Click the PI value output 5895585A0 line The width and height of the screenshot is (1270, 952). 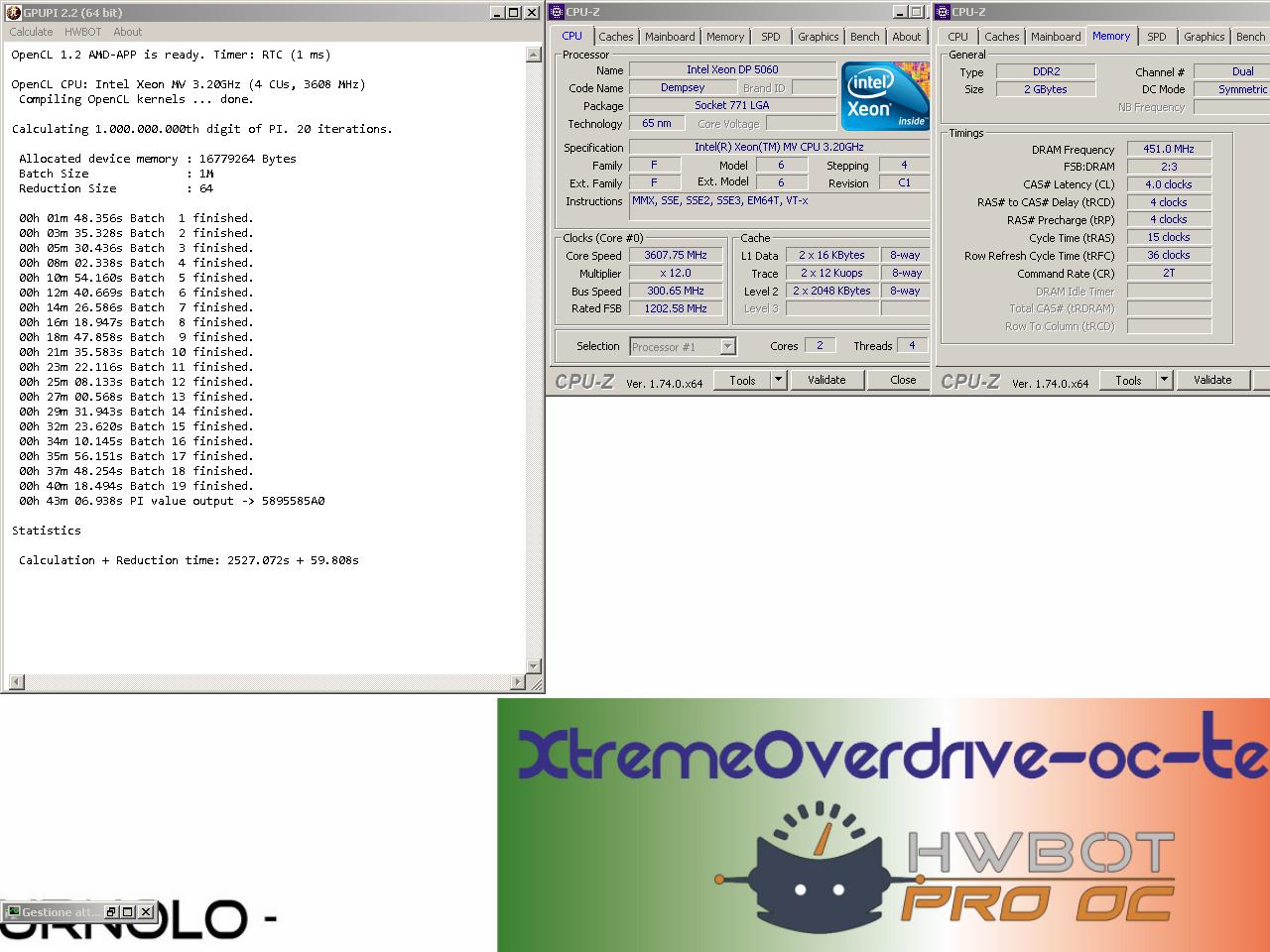(172, 501)
